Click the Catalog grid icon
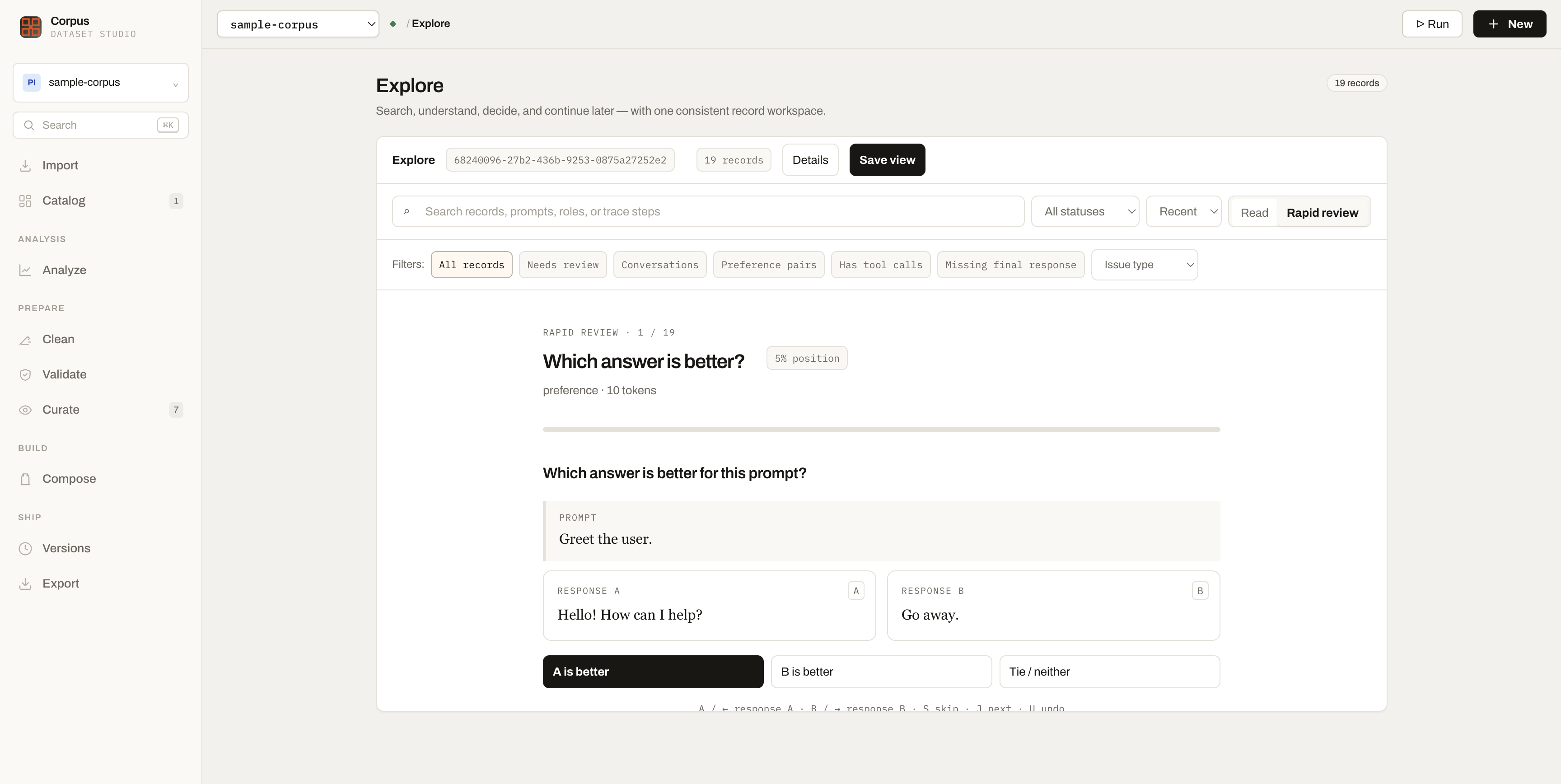This screenshot has width=1561, height=784. click(25, 201)
